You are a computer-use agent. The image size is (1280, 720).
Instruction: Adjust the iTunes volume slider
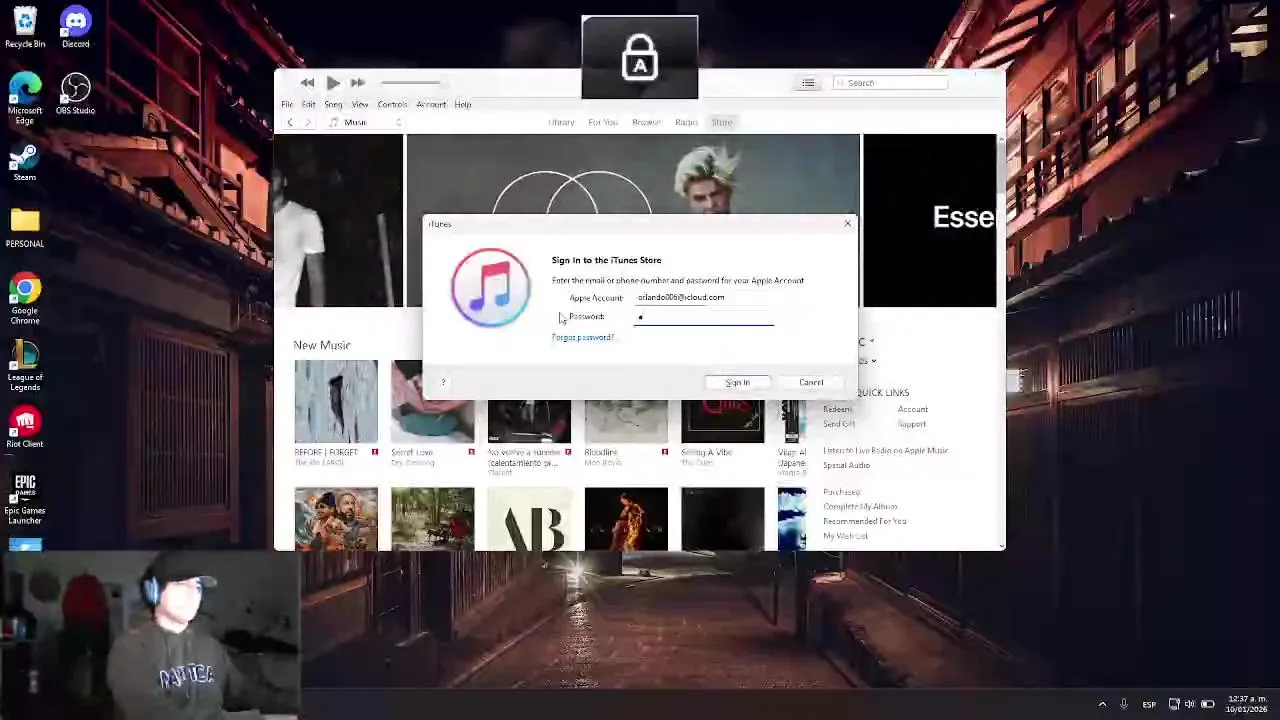coord(410,83)
